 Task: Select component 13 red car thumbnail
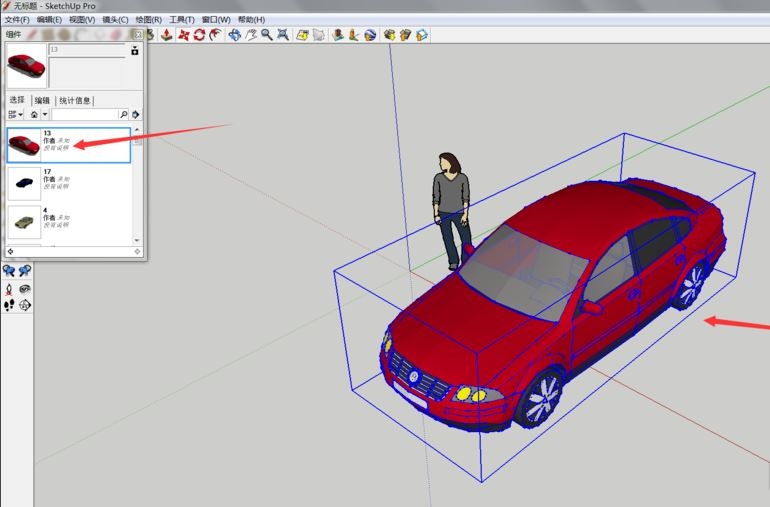pyautogui.click(x=24, y=145)
